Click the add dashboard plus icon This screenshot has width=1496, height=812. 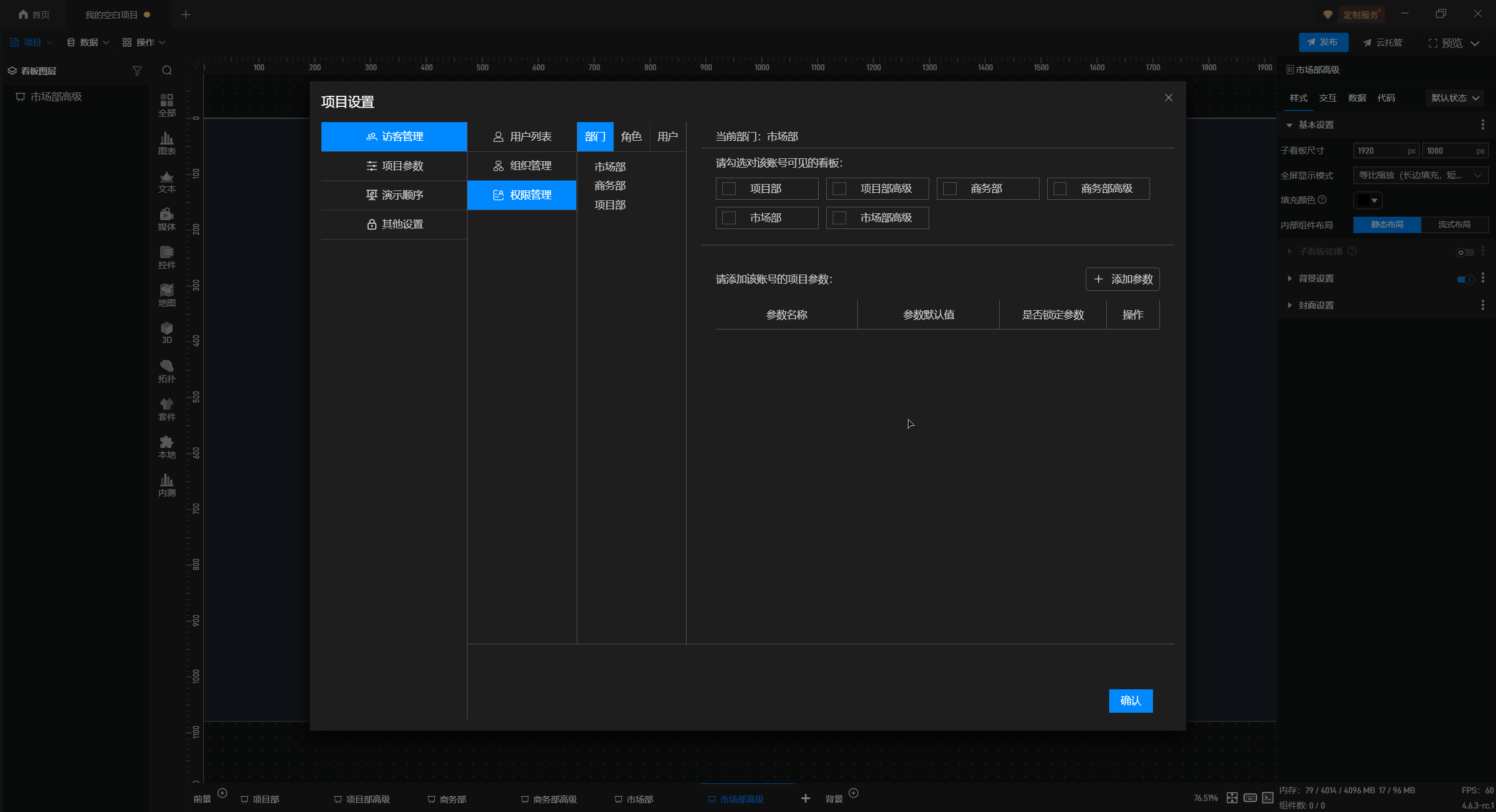[805, 798]
